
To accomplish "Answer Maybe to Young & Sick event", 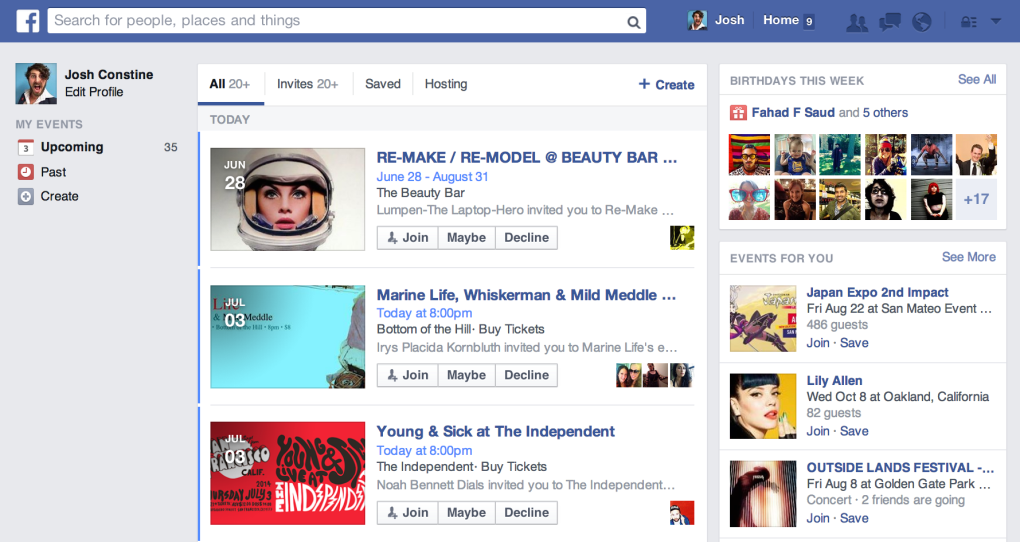I will 466,512.
